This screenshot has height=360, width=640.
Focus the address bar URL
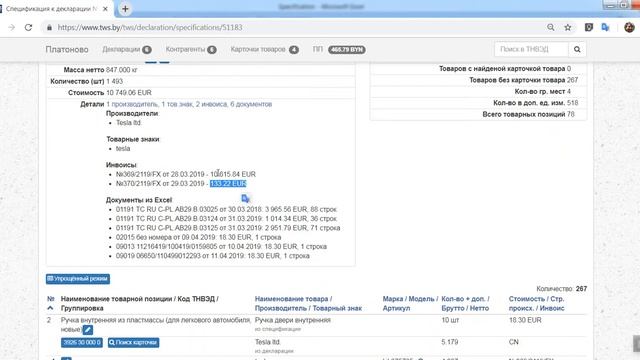[x=150, y=27]
